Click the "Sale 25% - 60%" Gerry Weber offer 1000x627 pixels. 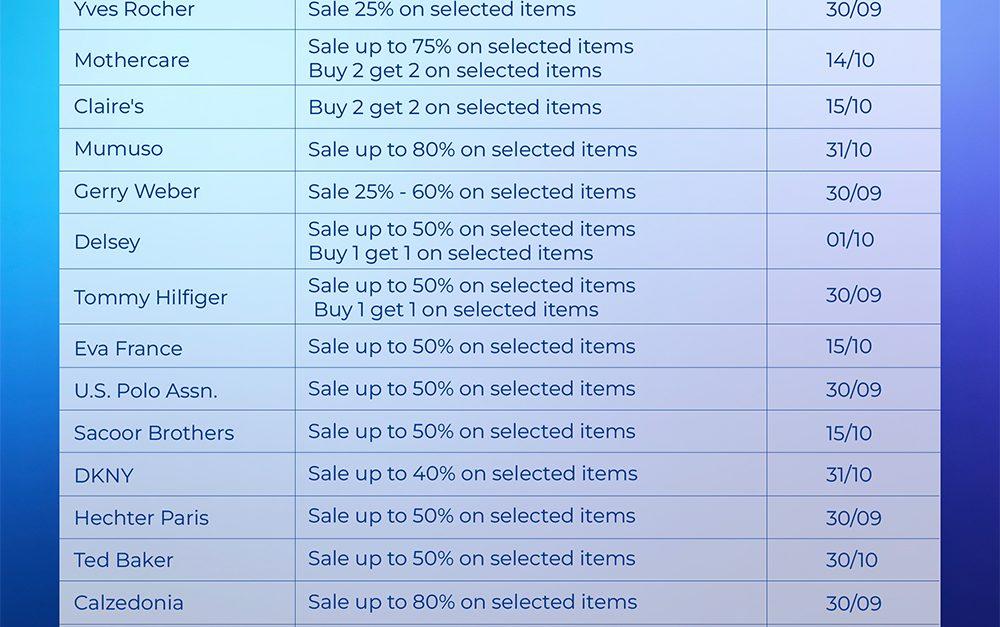click(x=472, y=191)
